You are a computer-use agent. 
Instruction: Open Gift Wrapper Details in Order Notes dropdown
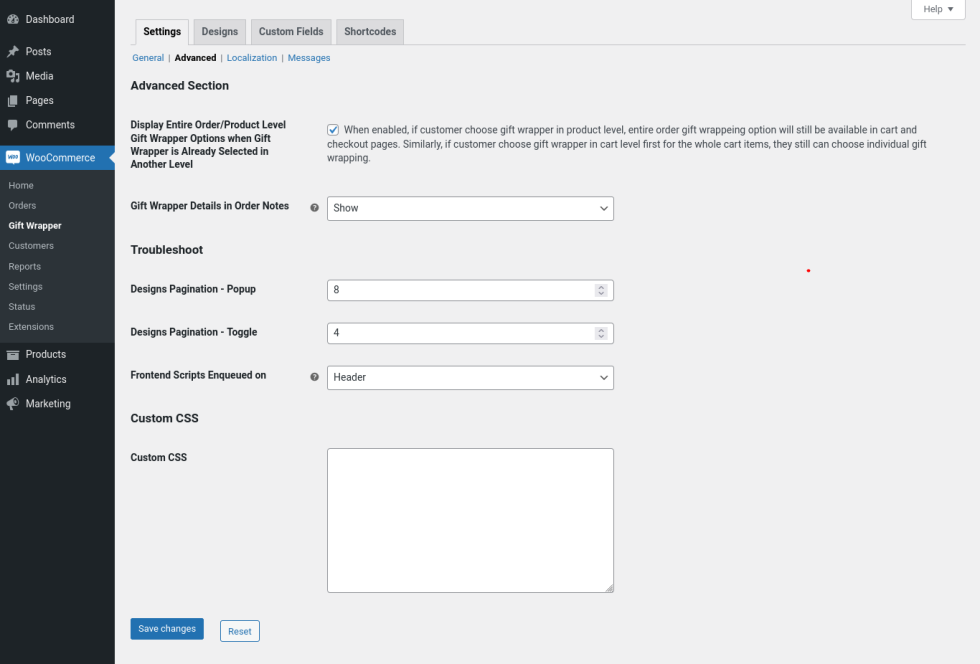point(470,208)
